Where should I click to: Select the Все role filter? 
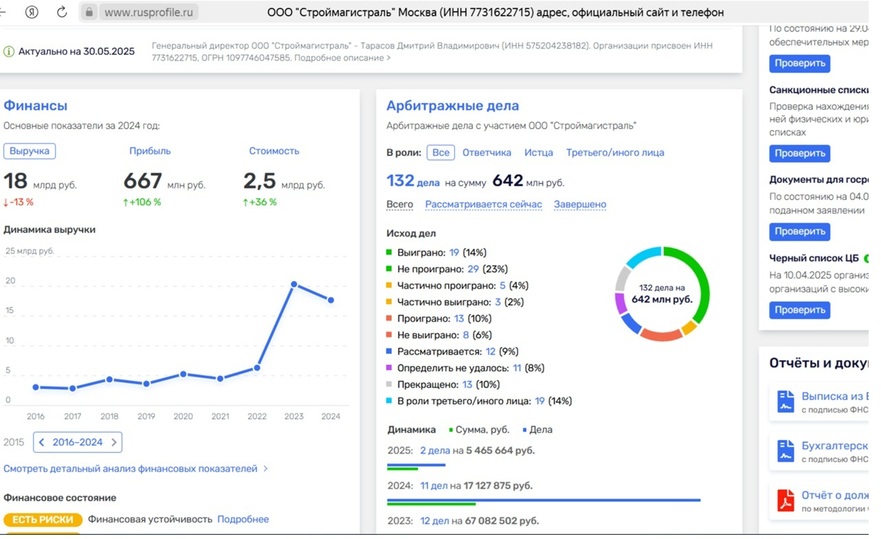point(440,152)
